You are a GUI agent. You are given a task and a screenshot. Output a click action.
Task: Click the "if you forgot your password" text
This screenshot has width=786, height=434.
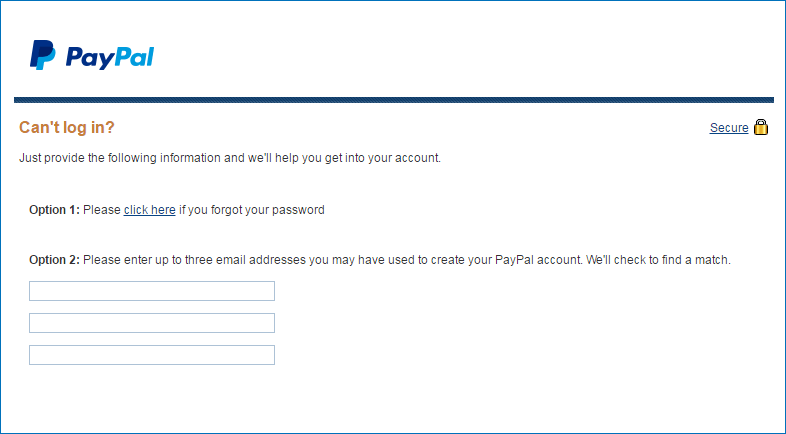coord(252,209)
